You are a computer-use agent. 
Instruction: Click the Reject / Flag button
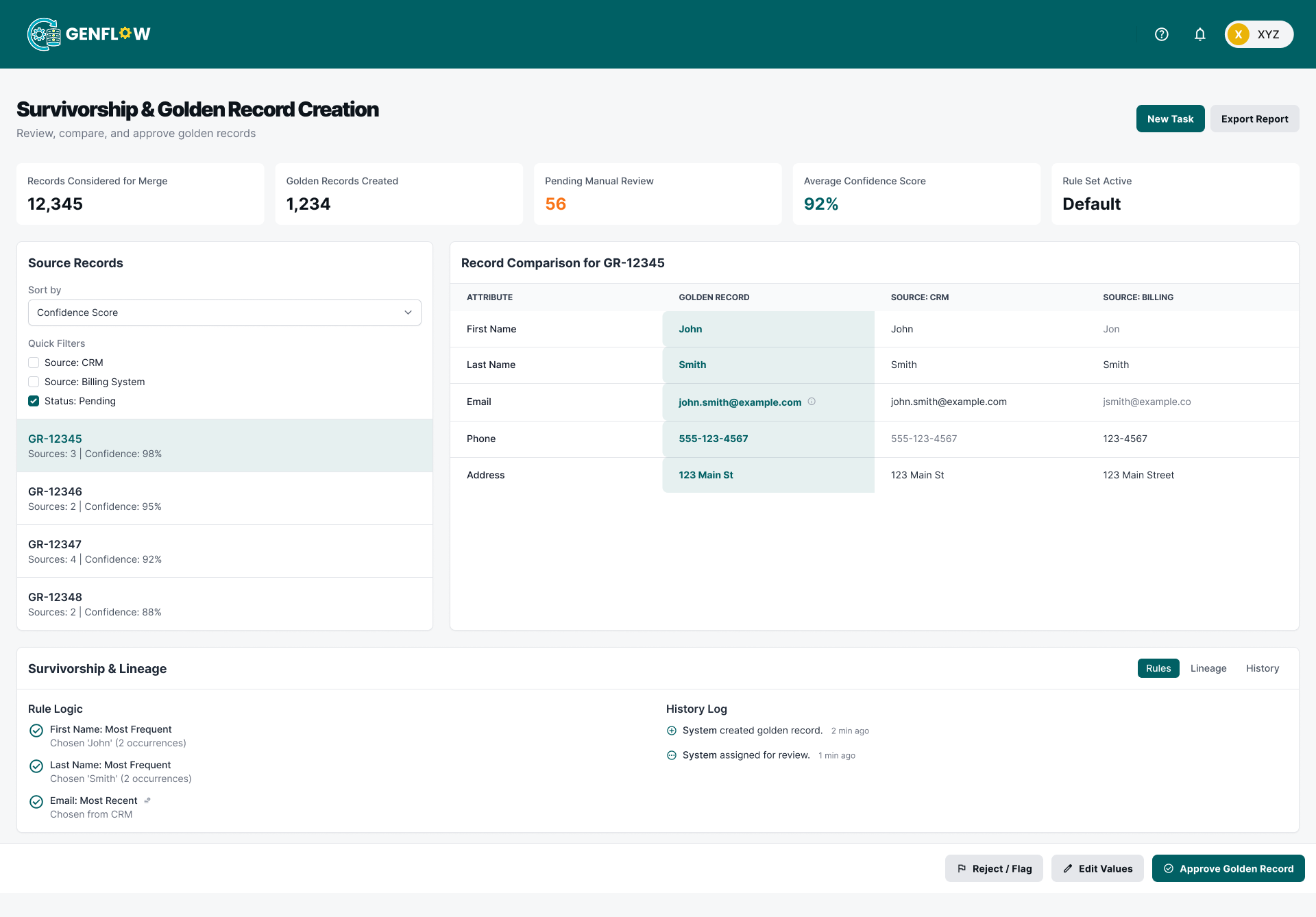click(x=994, y=868)
